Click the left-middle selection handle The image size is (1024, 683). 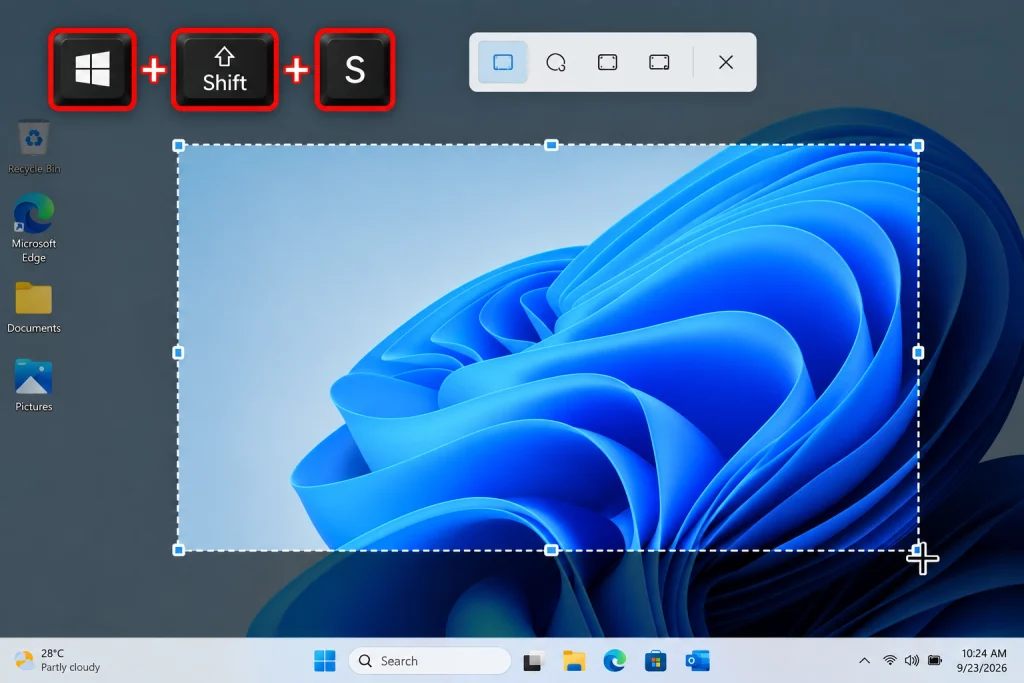pos(178,353)
